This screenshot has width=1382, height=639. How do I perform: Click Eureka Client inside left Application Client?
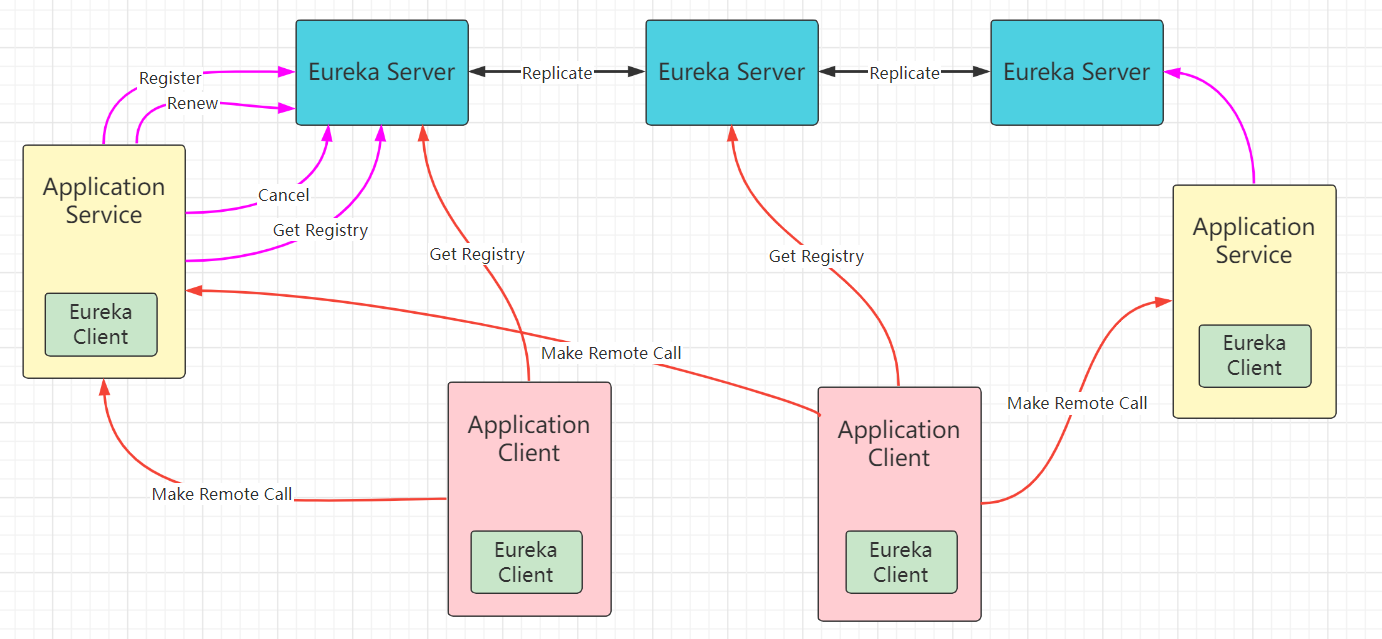pyautogui.click(x=526, y=562)
